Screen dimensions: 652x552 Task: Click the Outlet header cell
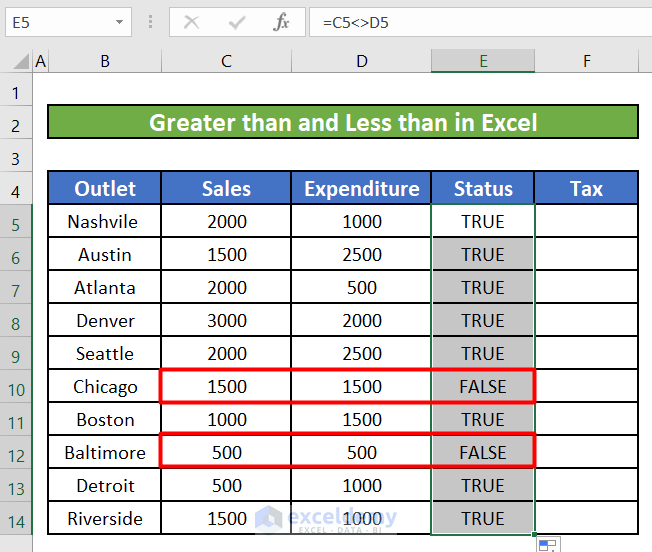pos(105,188)
